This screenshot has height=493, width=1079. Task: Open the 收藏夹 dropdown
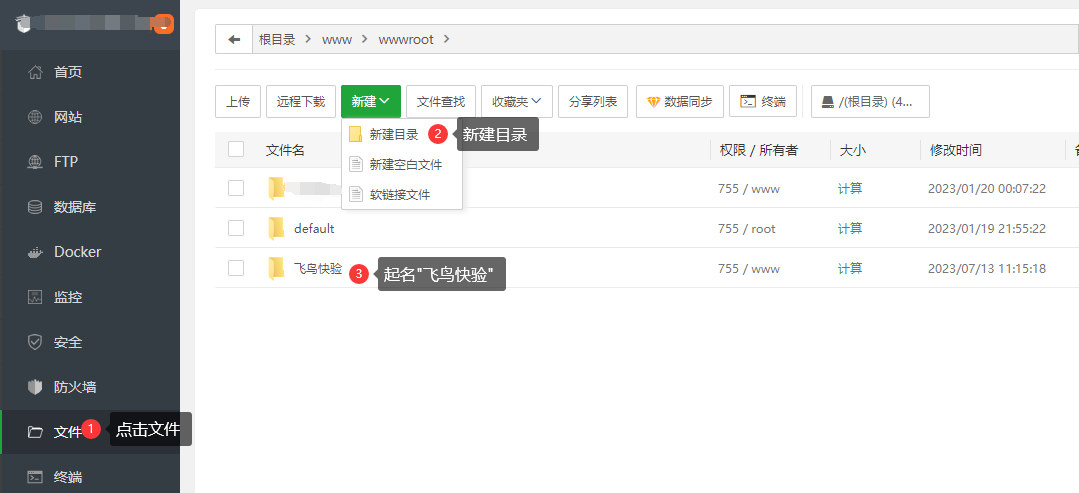click(x=516, y=101)
